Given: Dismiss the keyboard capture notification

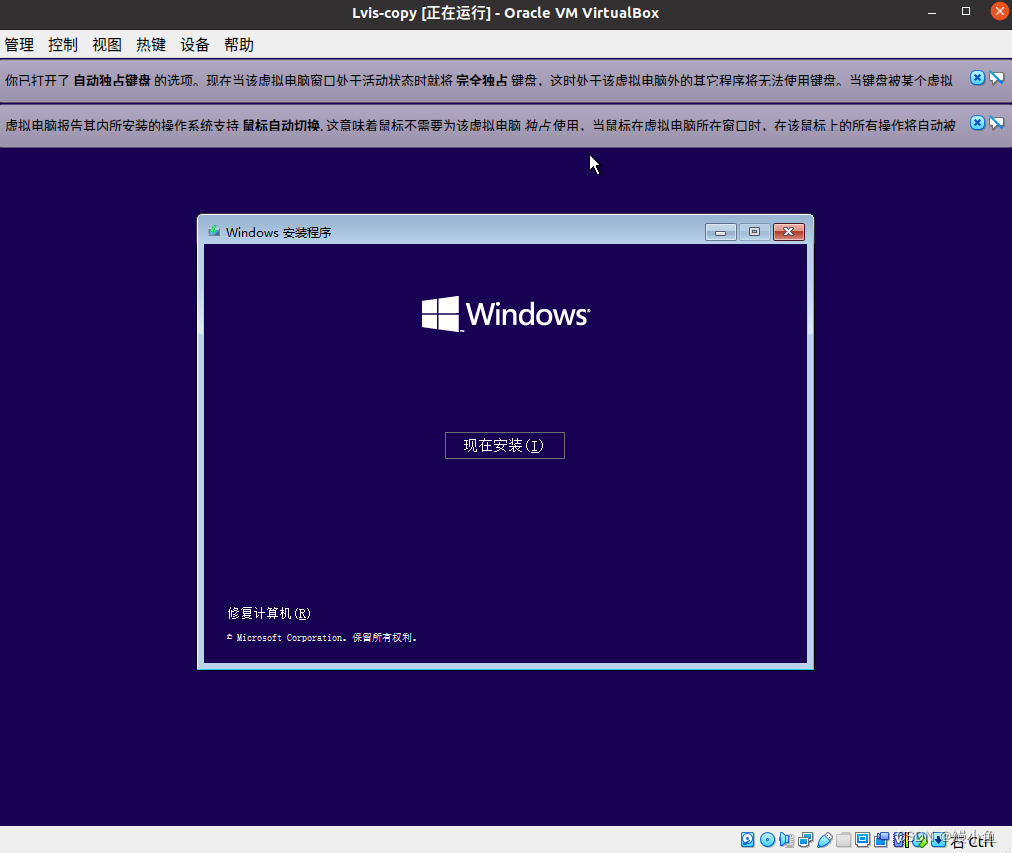Looking at the screenshot, I should click(x=977, y=78).
